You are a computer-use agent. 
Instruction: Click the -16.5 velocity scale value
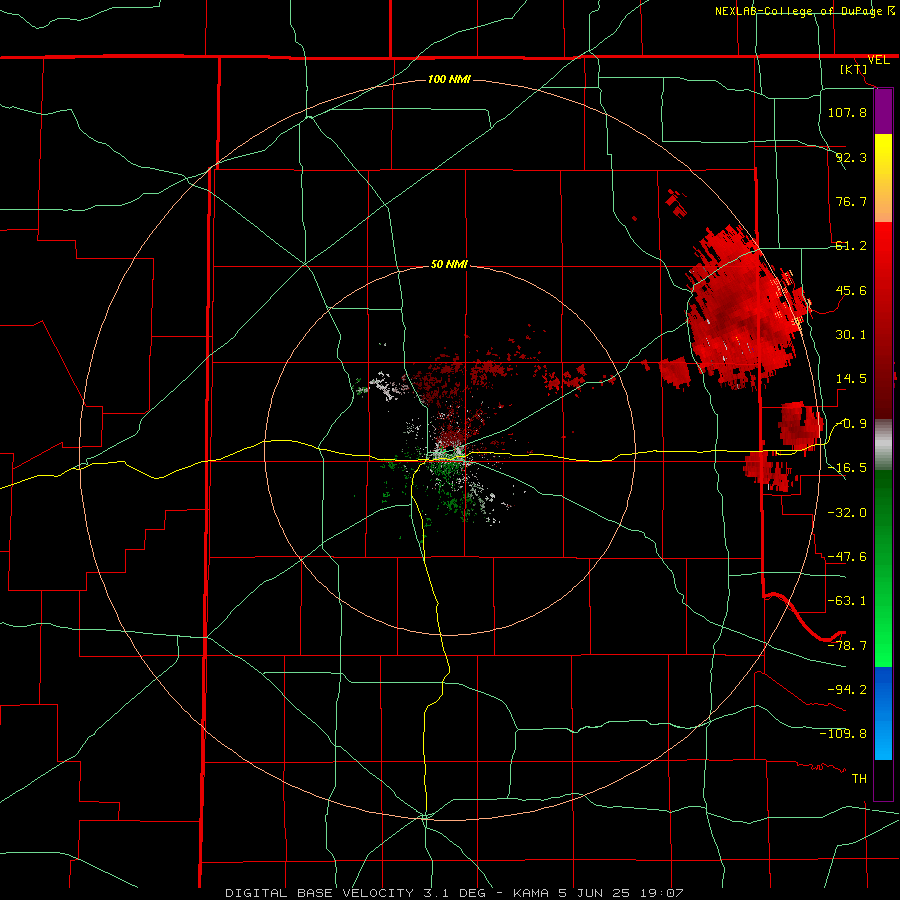click(x=847, y=468)
